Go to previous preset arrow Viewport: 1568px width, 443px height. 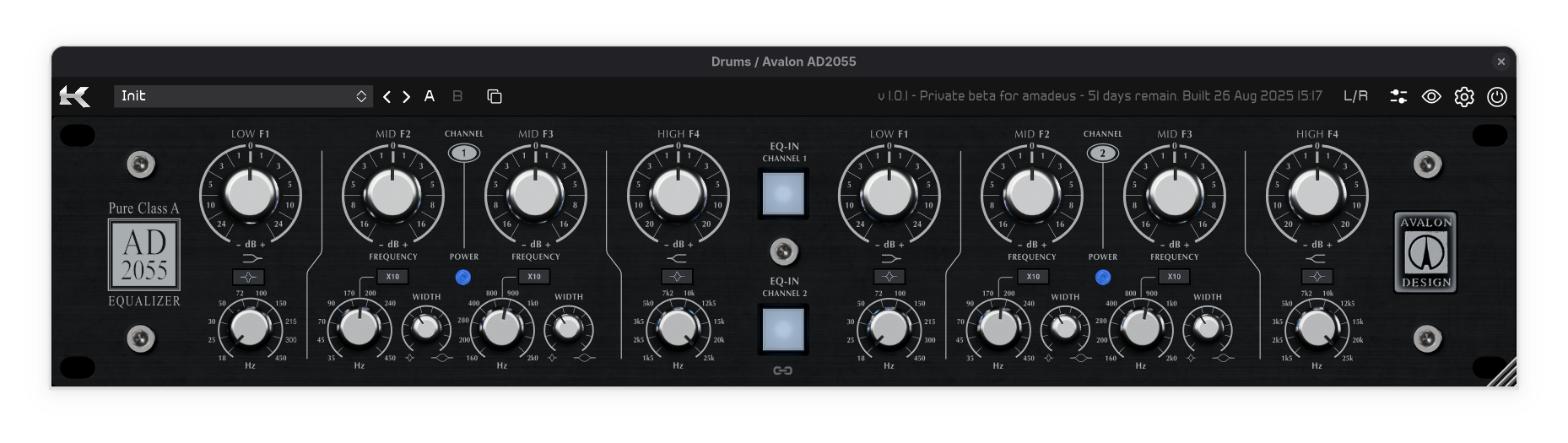coord(387,97)
